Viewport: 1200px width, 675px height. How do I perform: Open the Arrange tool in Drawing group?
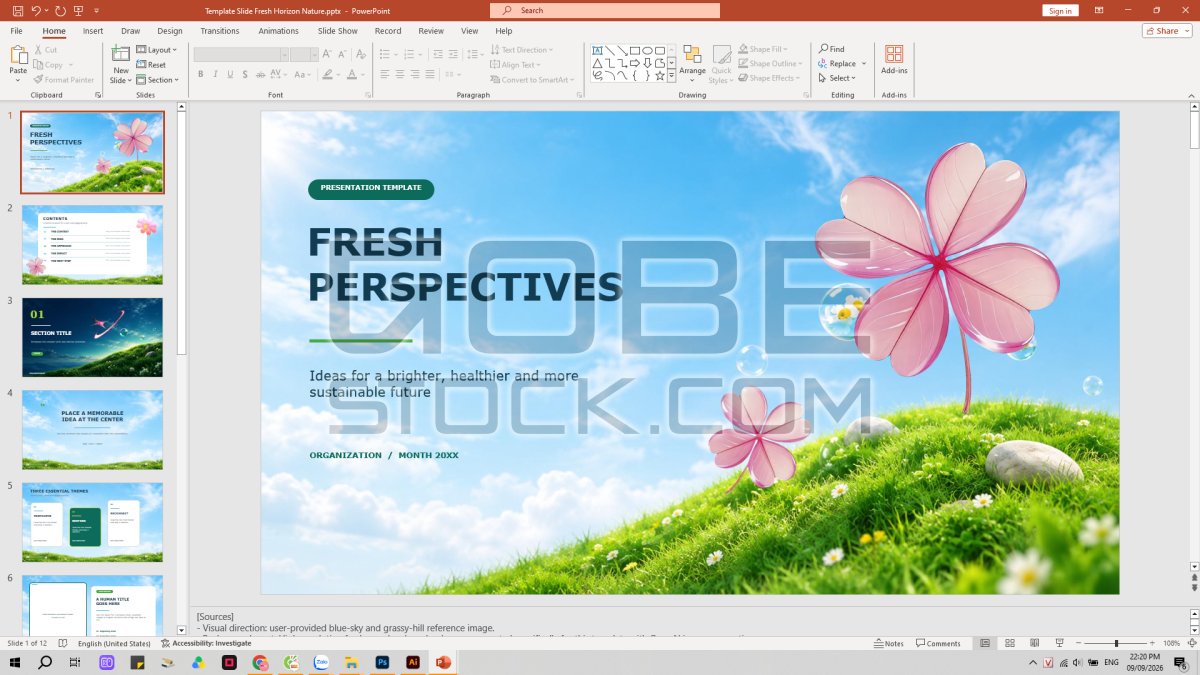(x=692, y=62)
